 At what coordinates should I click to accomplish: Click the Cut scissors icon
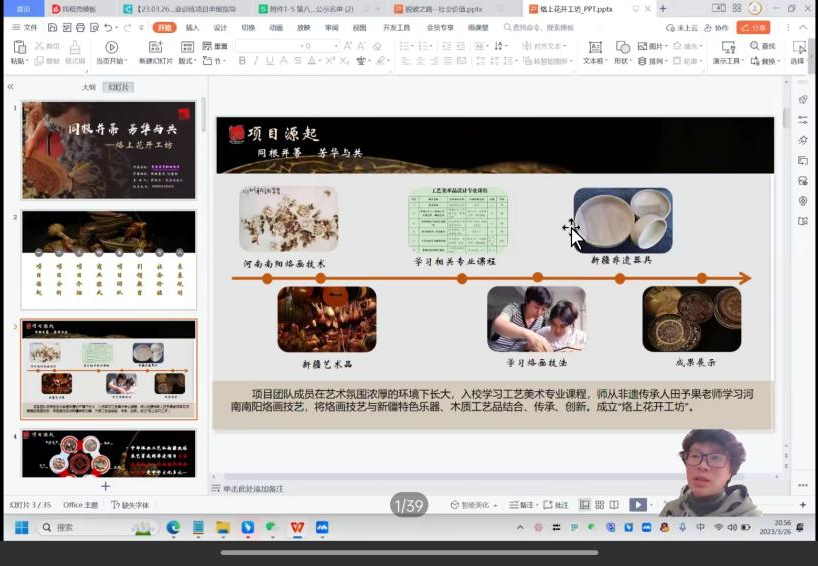click(39, 46)
